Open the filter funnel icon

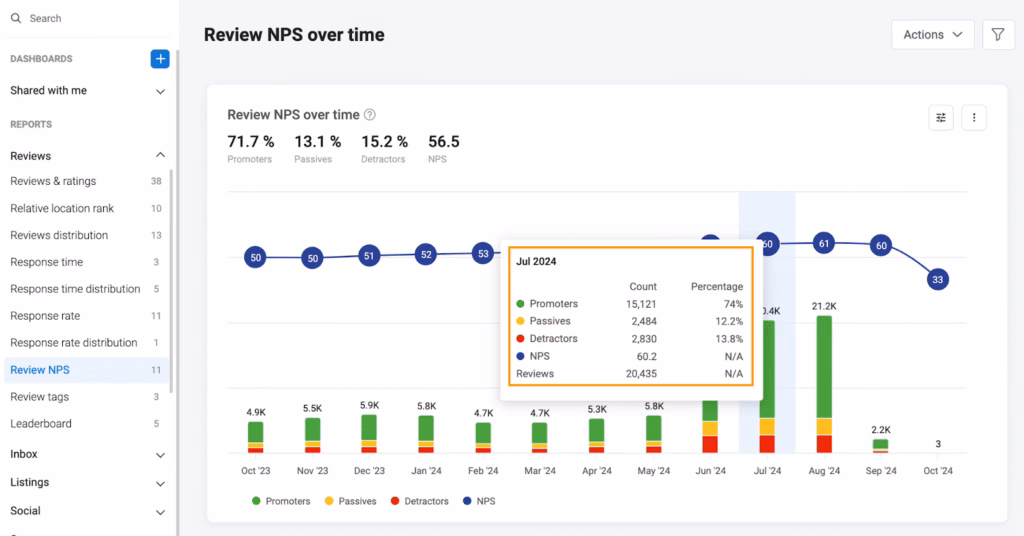(x=998, y=35)
